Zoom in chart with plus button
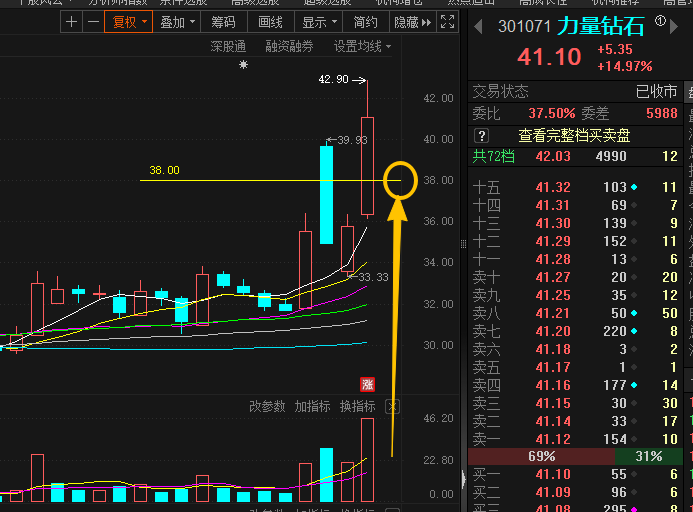The width and height of the screenshot is (693, 512). (x=71, y=22)
